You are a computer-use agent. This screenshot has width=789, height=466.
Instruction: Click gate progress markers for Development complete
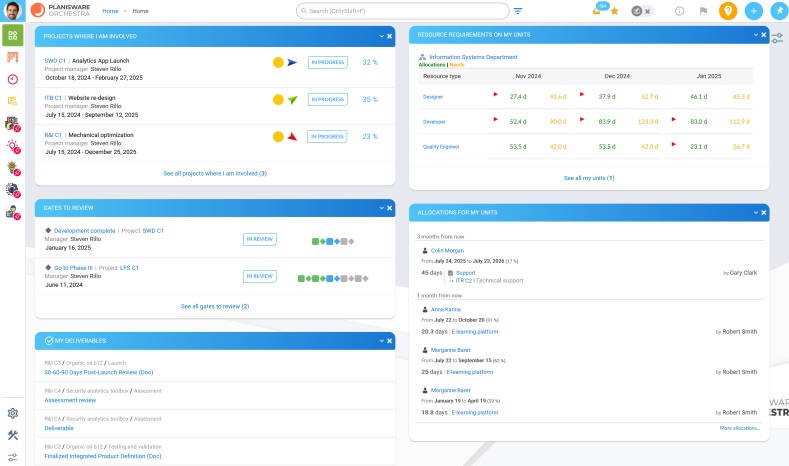tap(333, 242)
